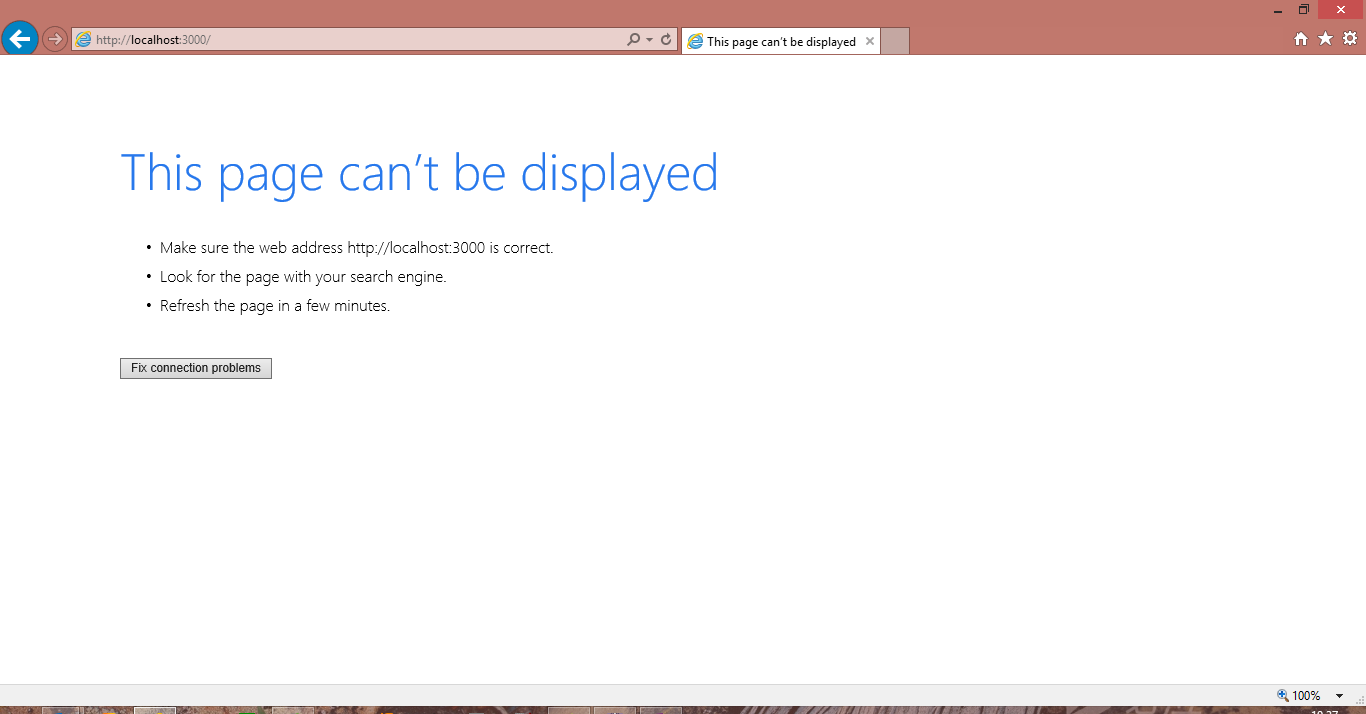Expand the zoom level dropdown arrow
The image size is (1366, 714).
coord(1339,696)
